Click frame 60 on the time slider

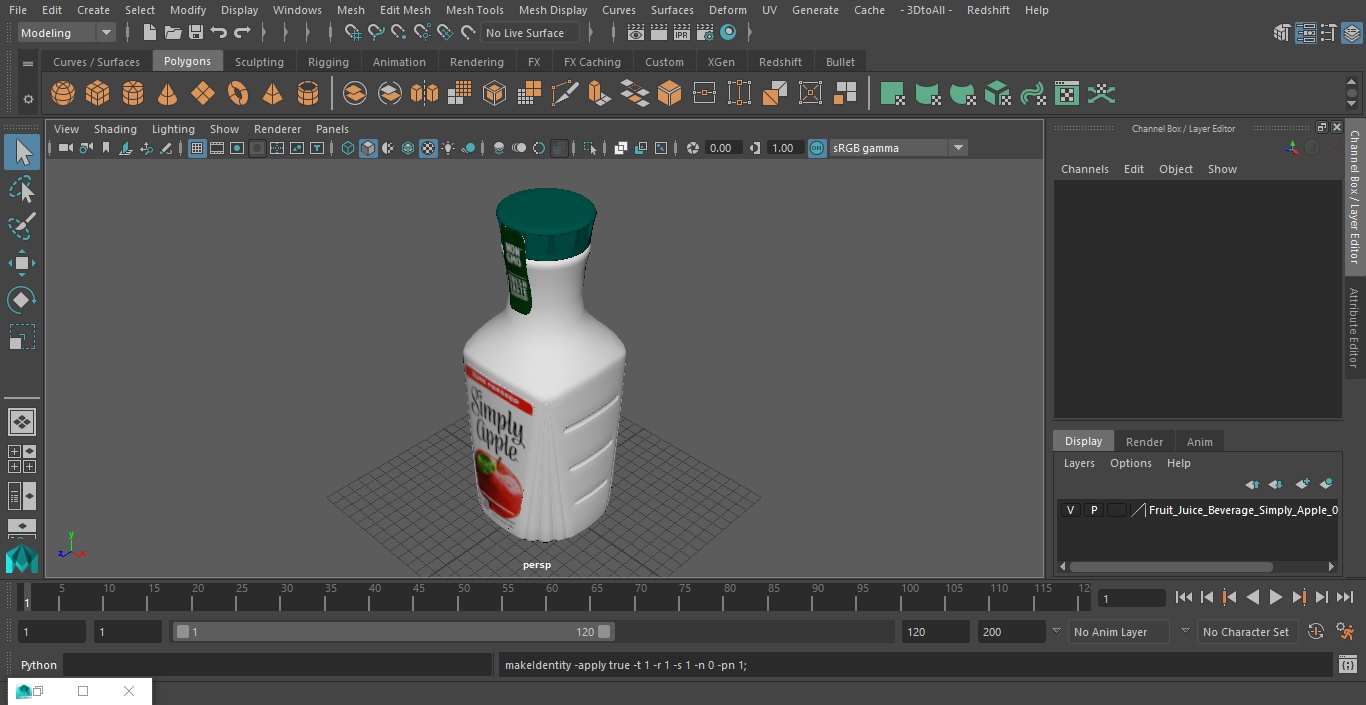coord(552,597)
